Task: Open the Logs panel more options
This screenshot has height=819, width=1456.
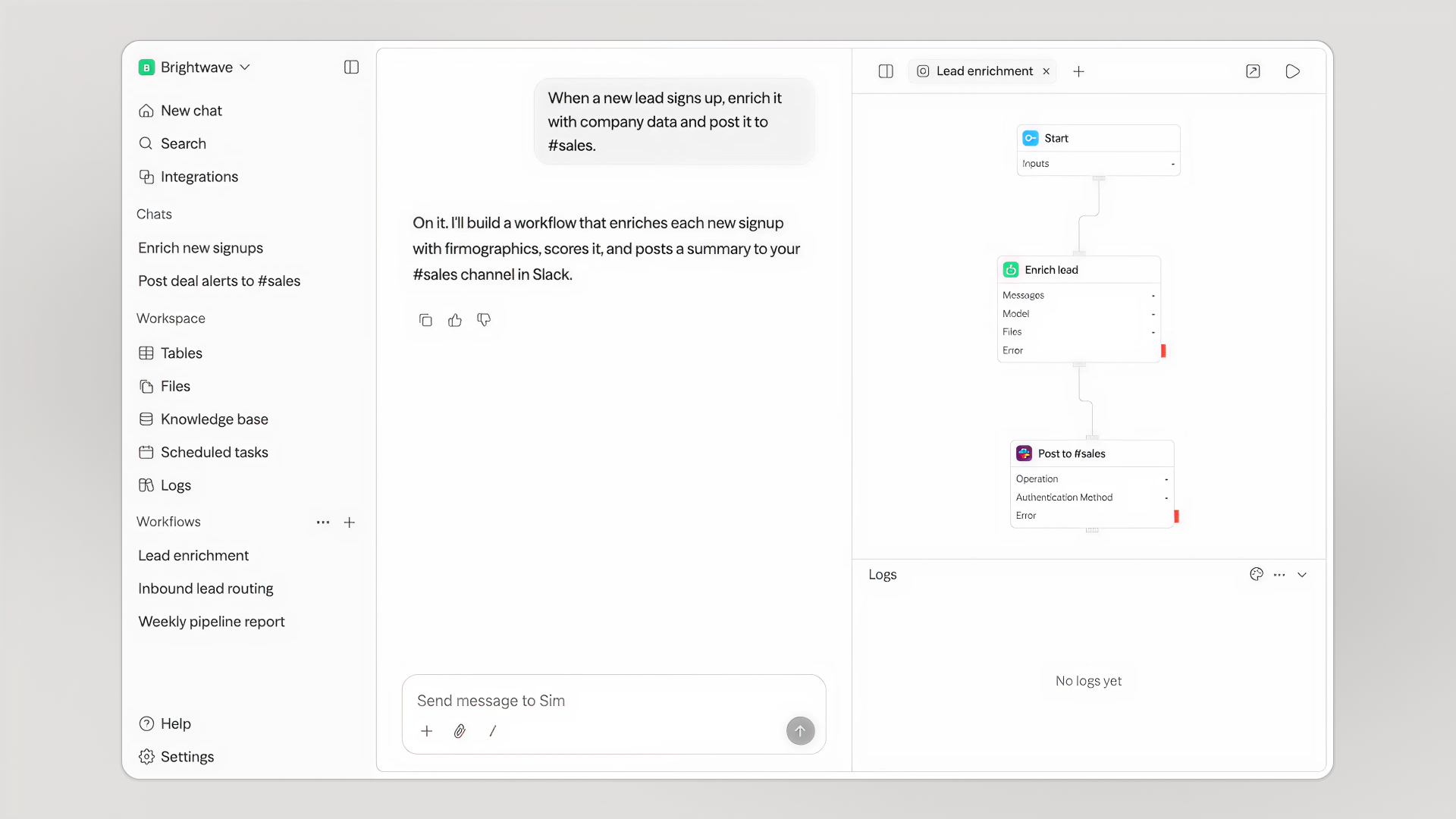Action: (1279, 575)
